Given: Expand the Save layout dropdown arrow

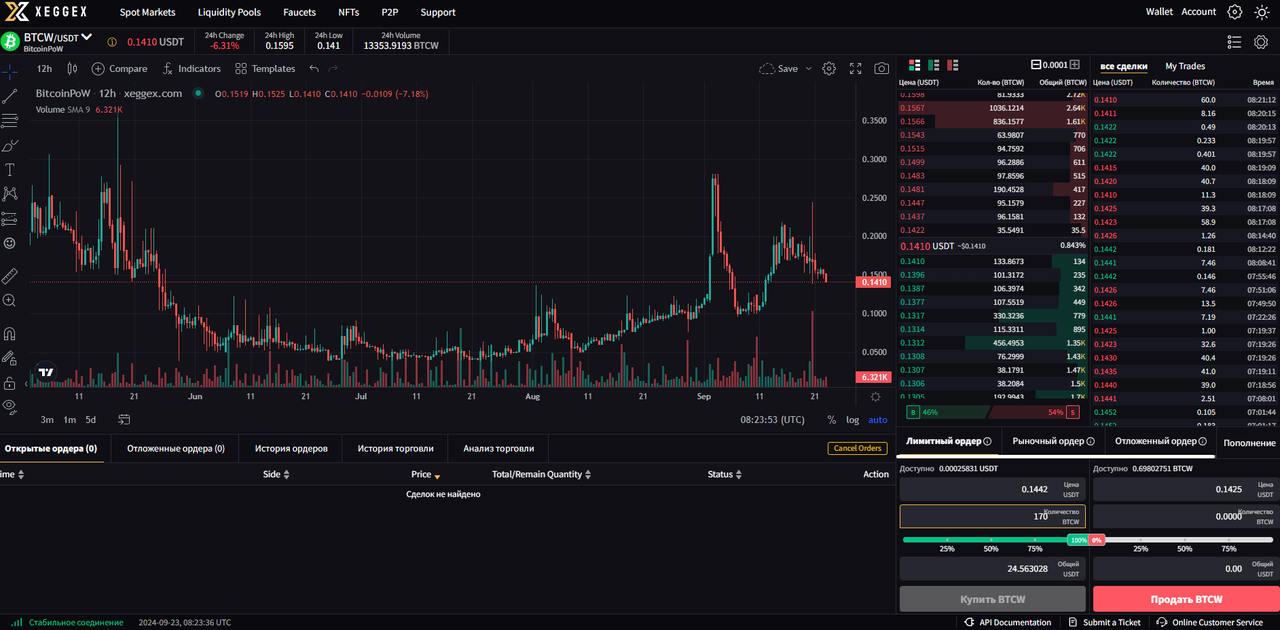Looking at the screenshot, I should point(808,69).
